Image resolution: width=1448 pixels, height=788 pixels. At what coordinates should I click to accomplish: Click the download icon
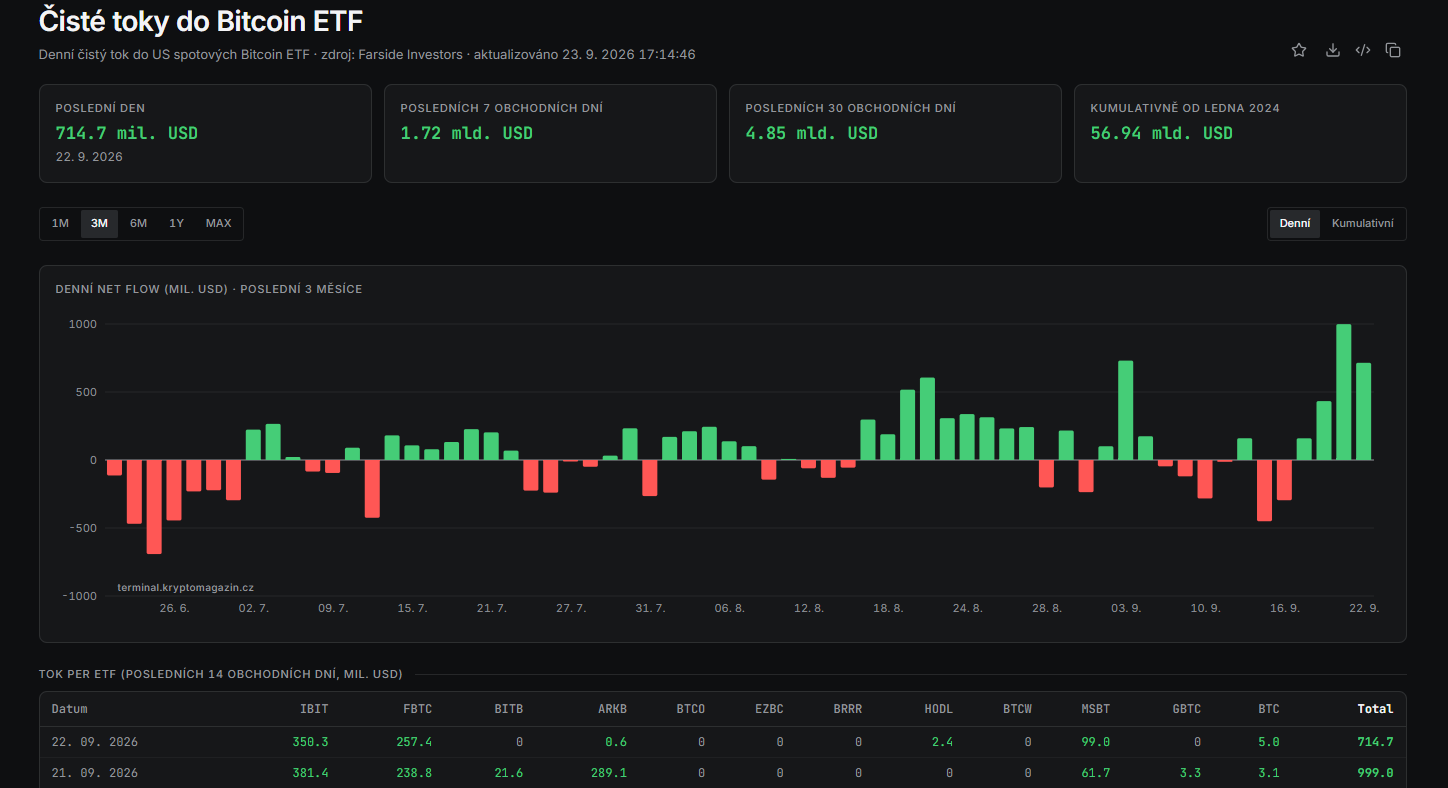tap(1332, 50)
